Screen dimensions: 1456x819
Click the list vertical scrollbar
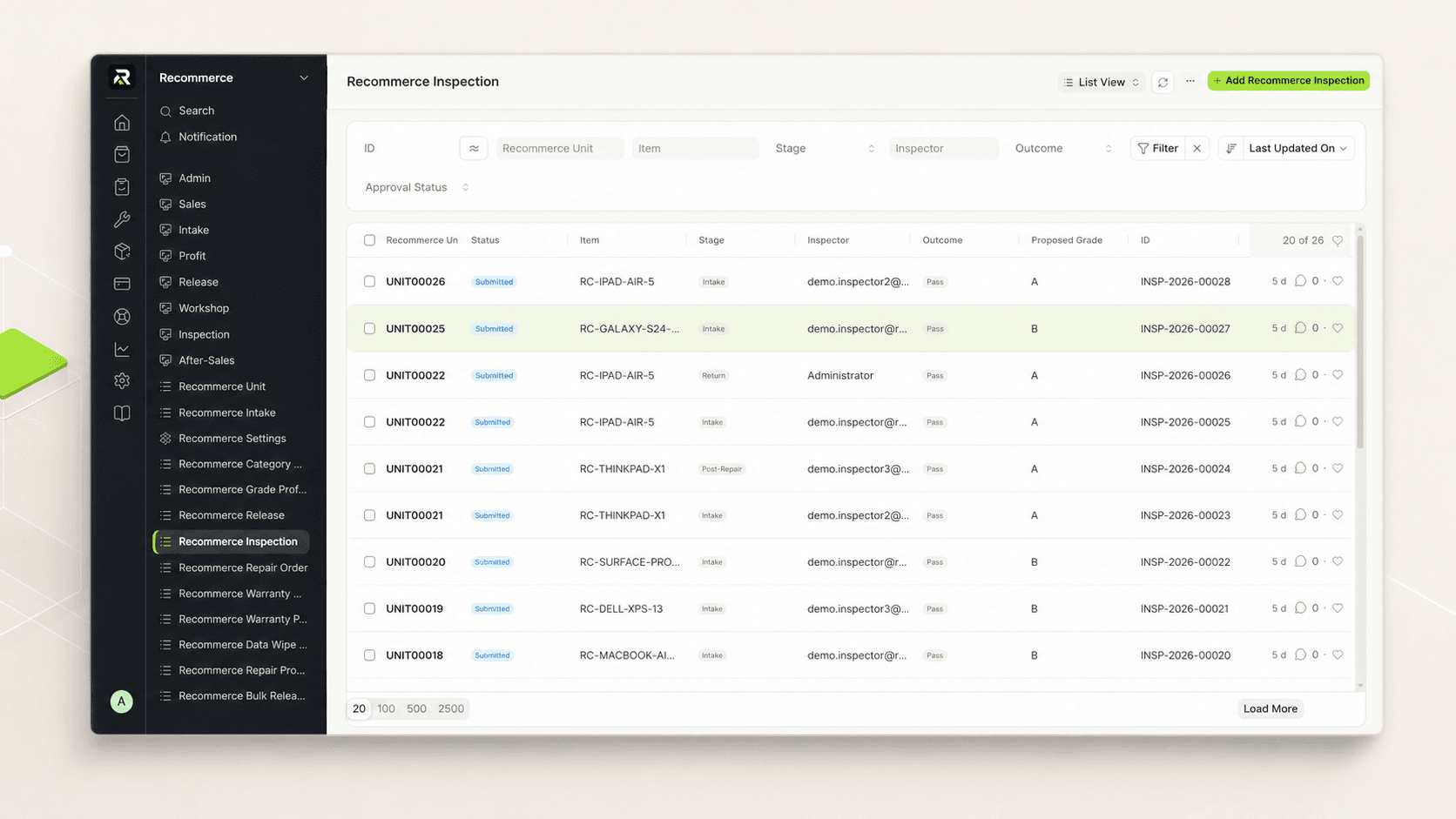(1360, 344)
